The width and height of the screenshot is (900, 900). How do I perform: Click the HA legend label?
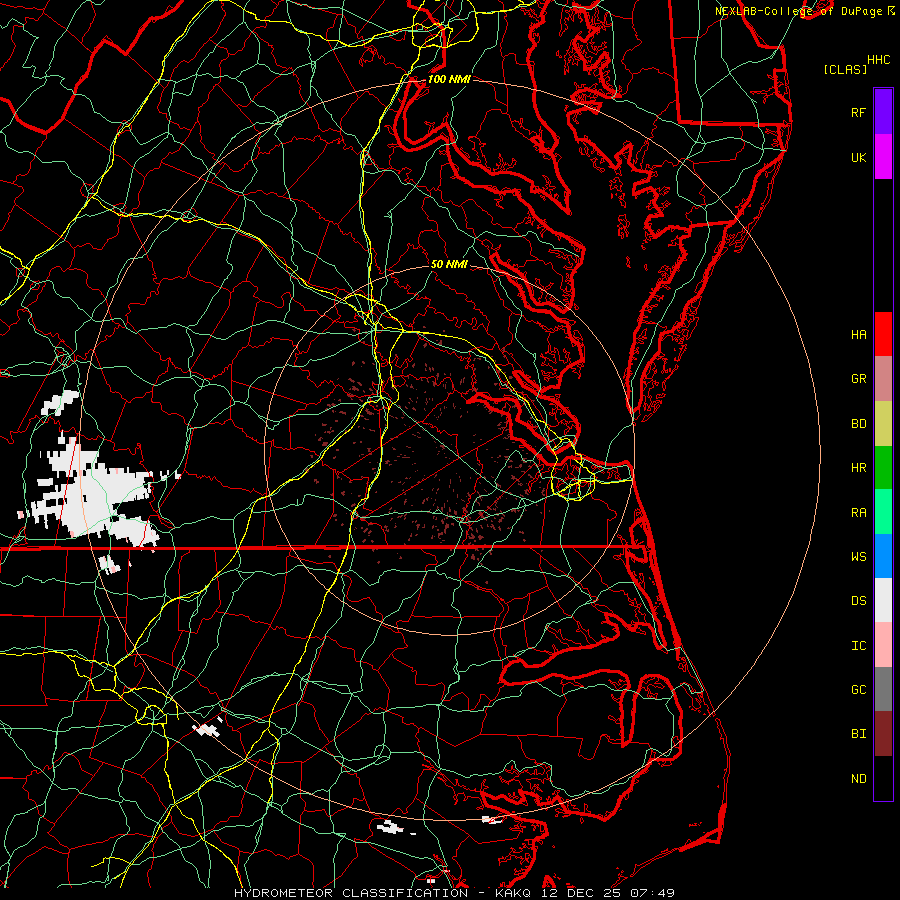click(859, 335)
